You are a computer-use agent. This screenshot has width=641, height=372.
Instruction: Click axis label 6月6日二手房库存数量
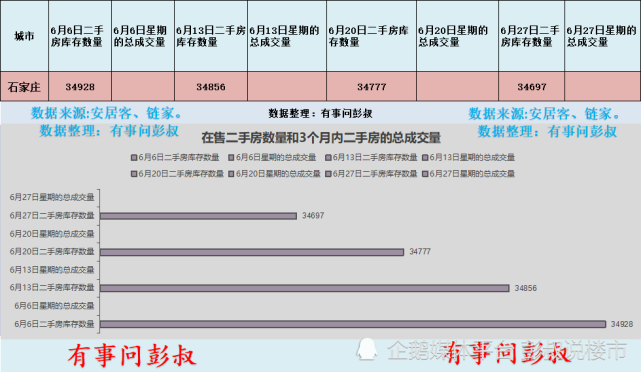[54, 324]
